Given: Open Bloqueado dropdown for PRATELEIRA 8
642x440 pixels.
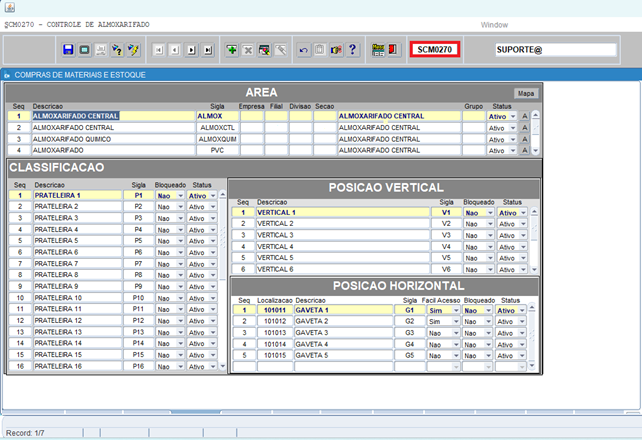Looking at the screenshot, I should pyautogui.click(x=180, y=275).
